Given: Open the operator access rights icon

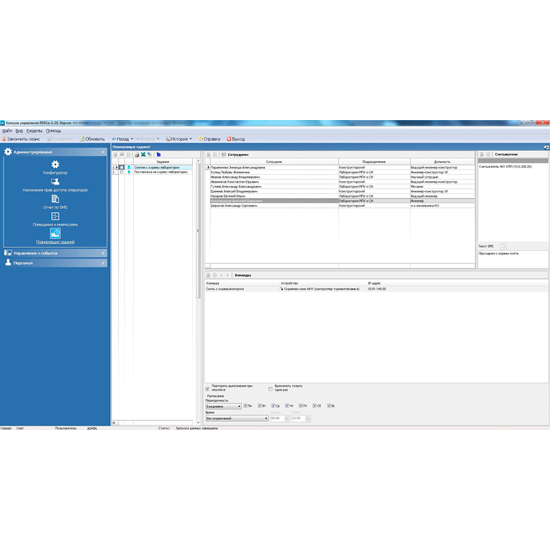Looking at the screenshot, I should click(x=55, y=182).
